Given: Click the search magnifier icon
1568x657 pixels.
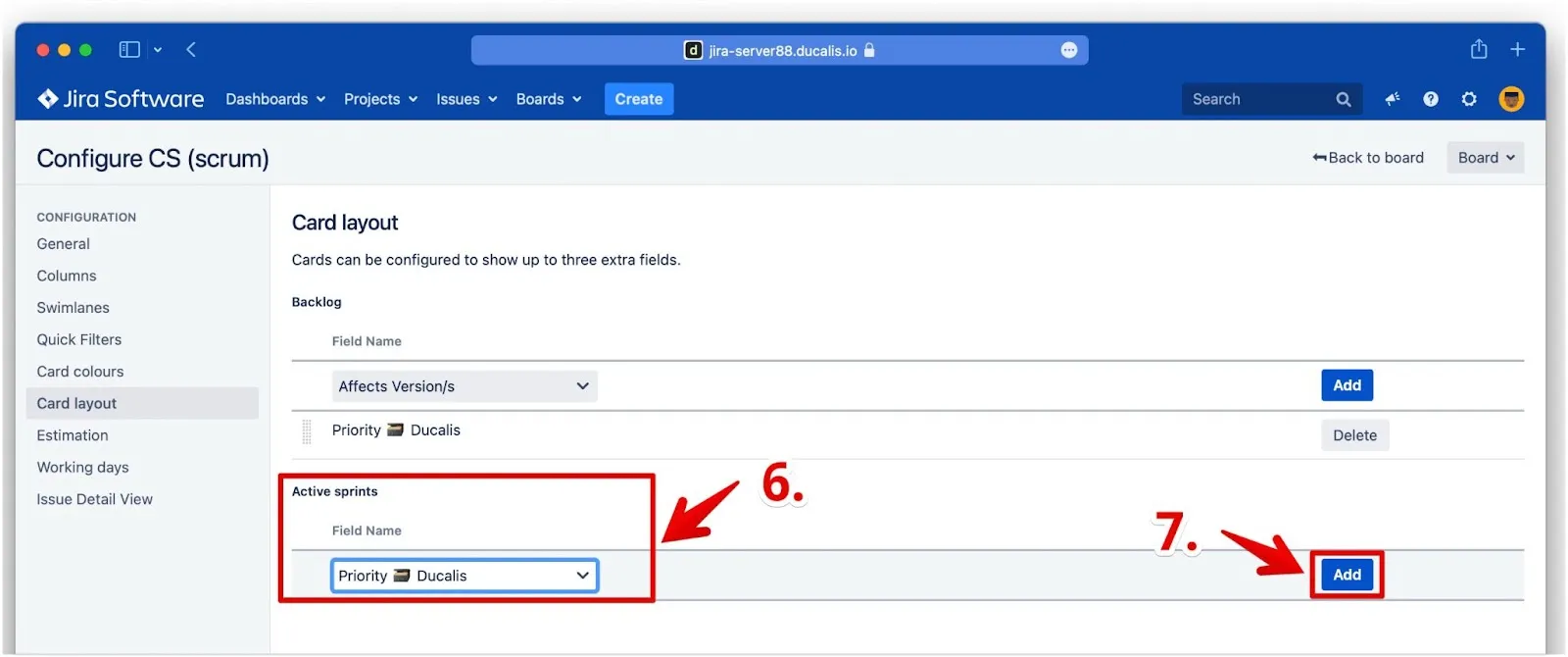Looking at the screenshot, I should tap(1343, 99).
